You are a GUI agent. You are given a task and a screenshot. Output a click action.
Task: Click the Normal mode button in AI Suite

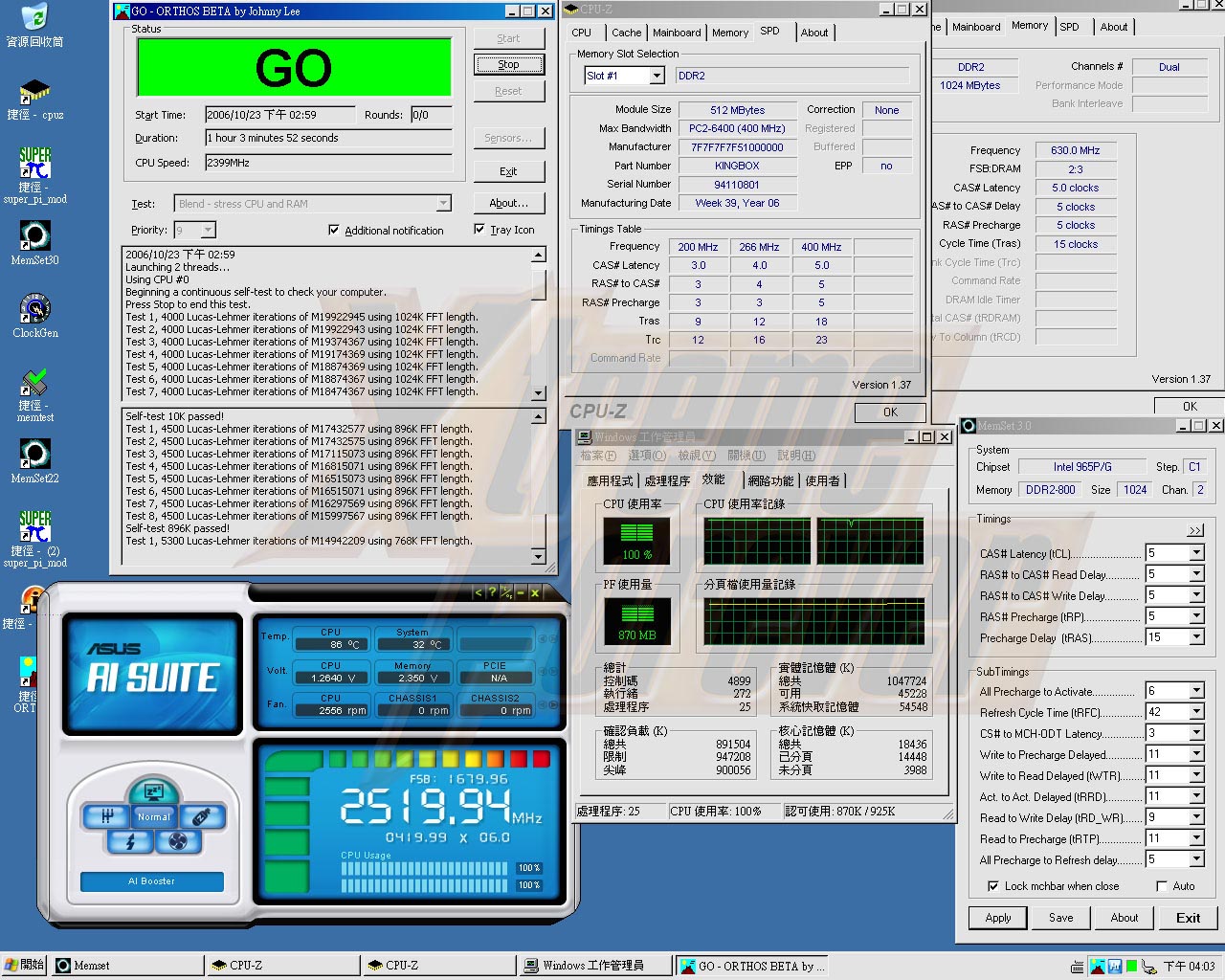point(153,816)
